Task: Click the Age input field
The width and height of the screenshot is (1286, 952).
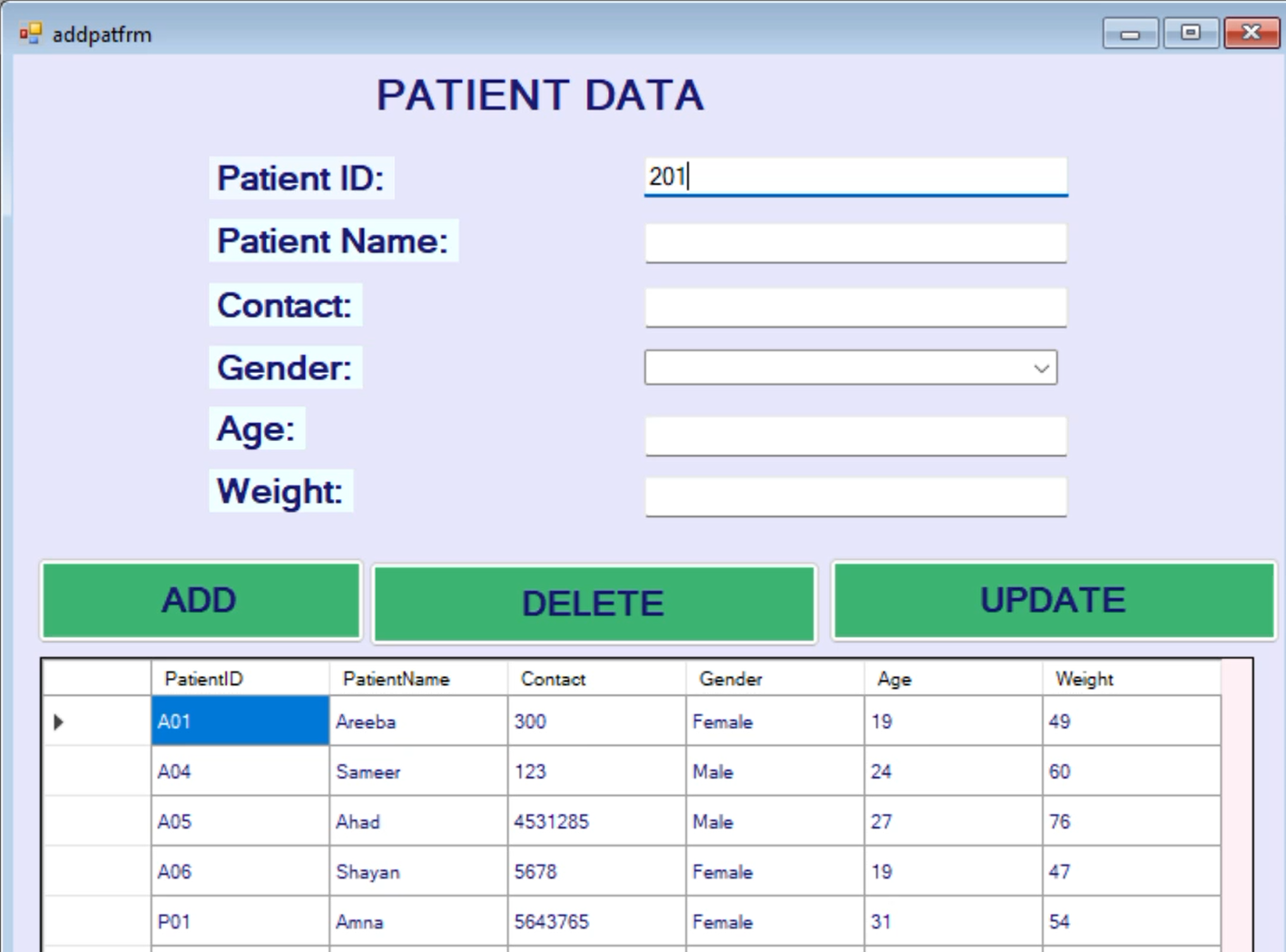Action: point(856,437)
